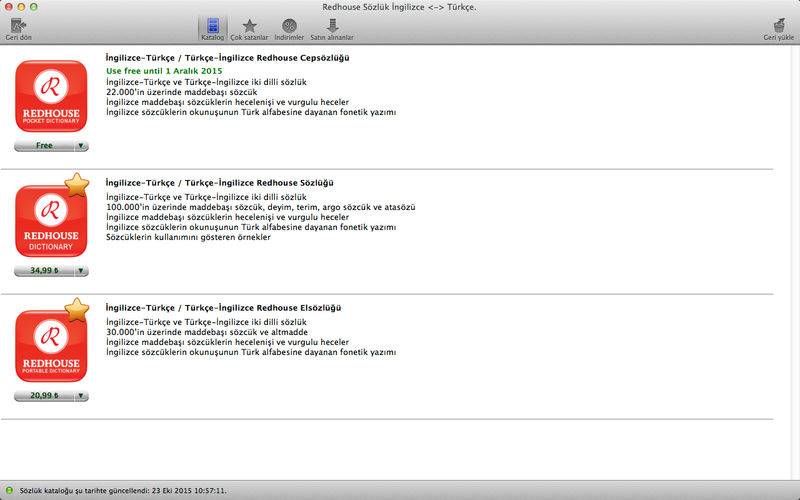Select the Redhouse Portable Dictionary icon
This screenshot has width=800, height=500.
(51, 346)
